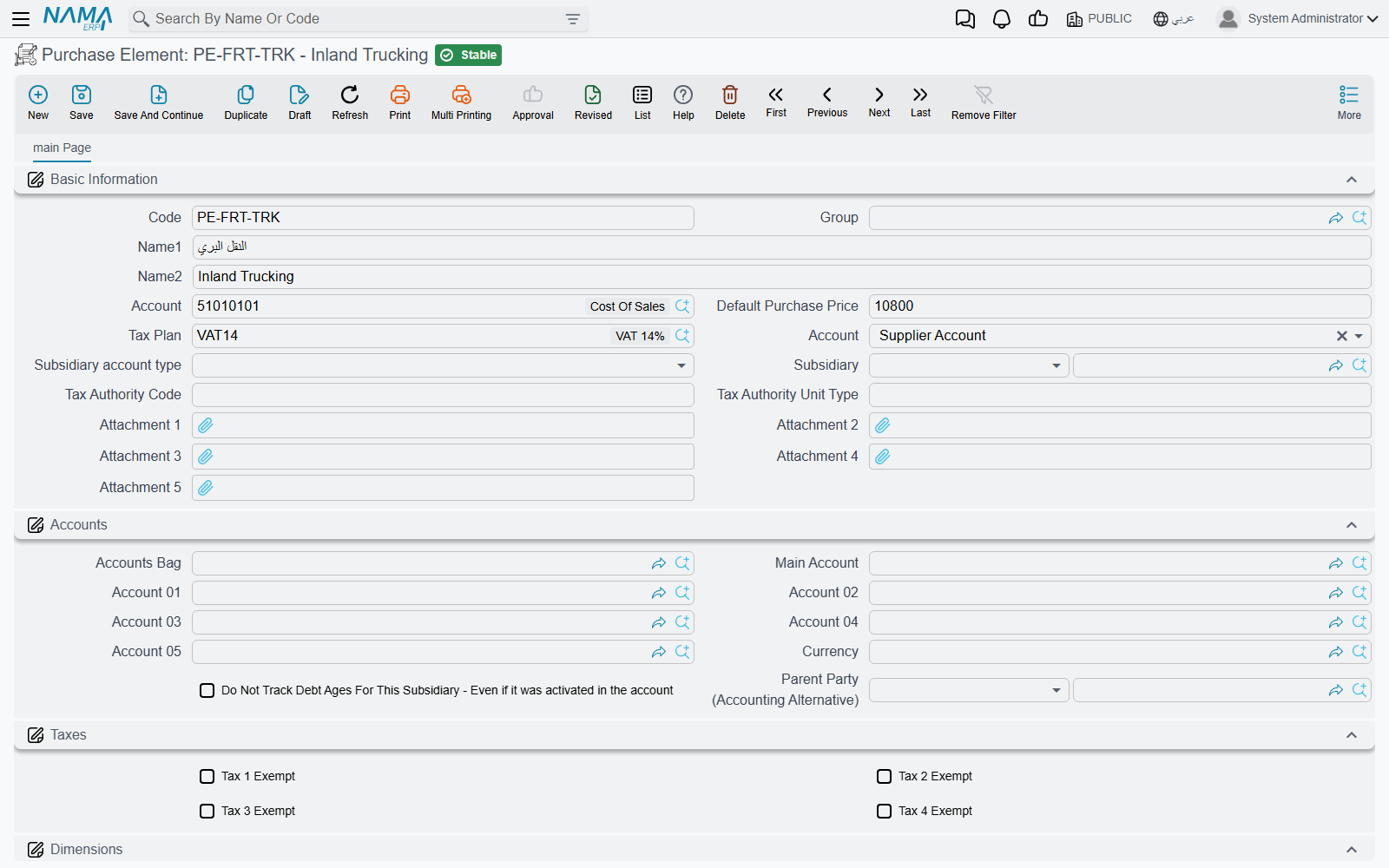
Task: Delete this purchase element
Action: (730, 102)
